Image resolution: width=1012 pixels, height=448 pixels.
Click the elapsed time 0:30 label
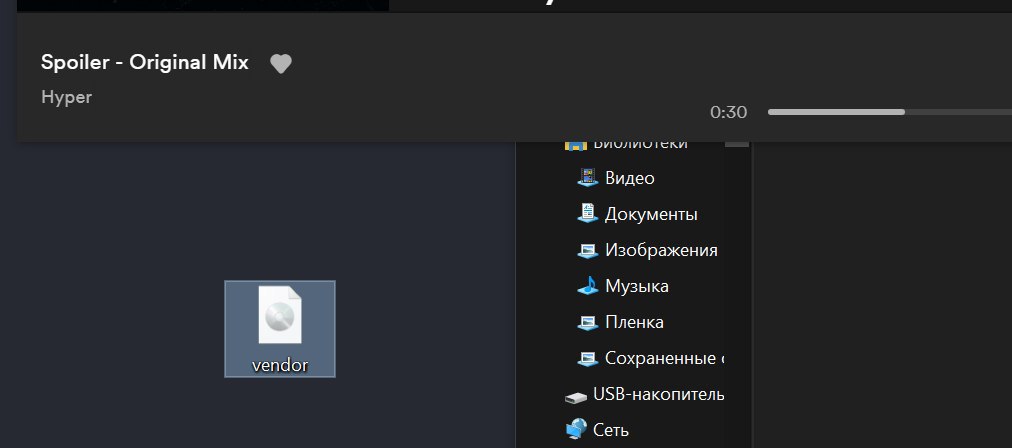tap(728, 112)
